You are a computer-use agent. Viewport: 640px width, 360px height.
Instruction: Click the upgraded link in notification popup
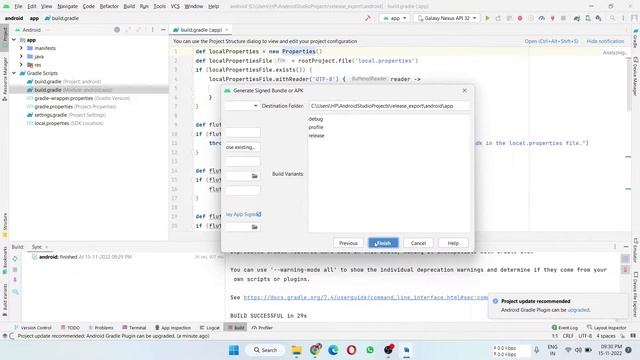578,310
